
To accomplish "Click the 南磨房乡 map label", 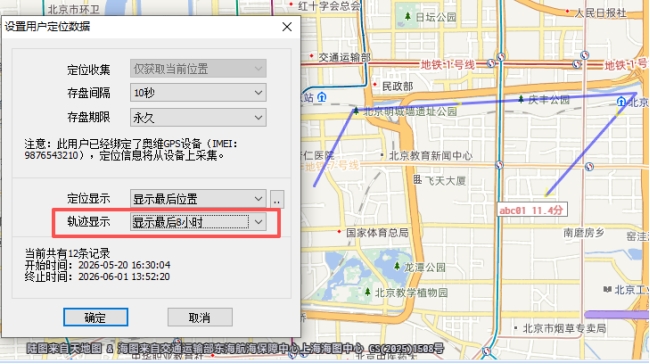I will pyautogui.click(x=583, y=233).
